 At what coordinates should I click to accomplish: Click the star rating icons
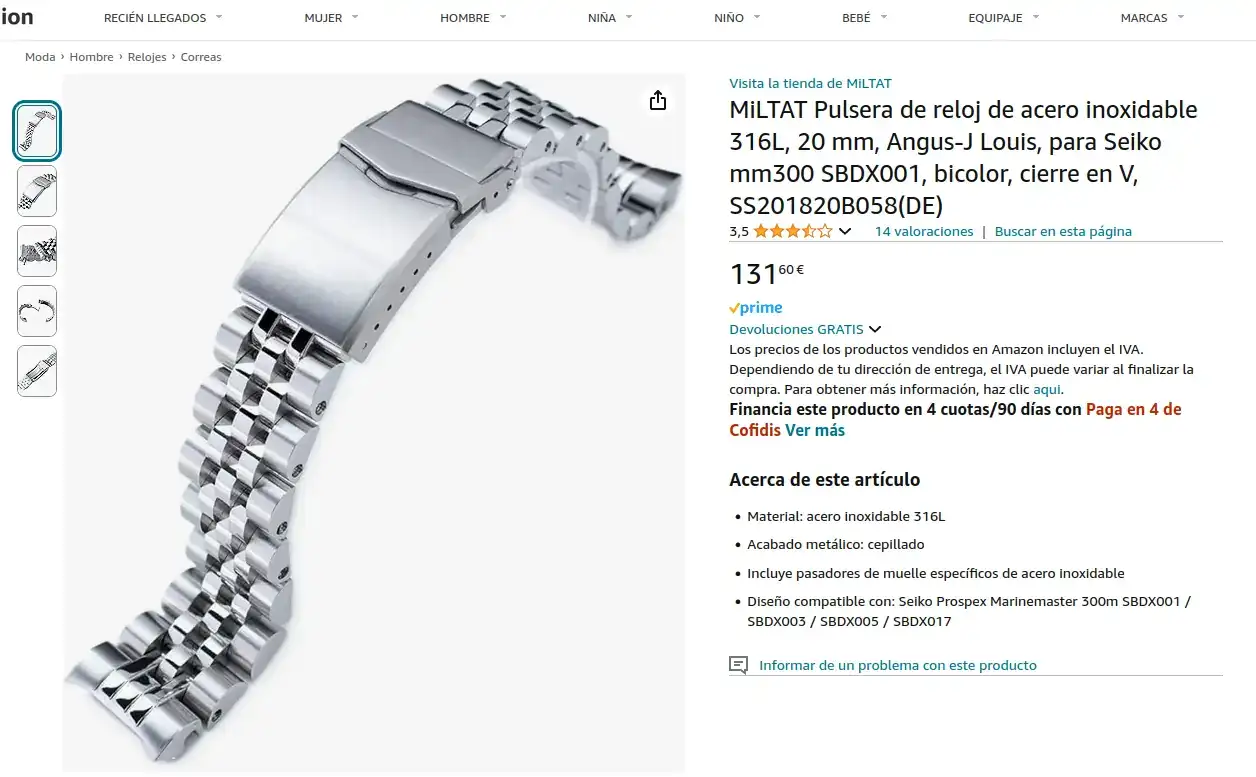tap(792, 231)
